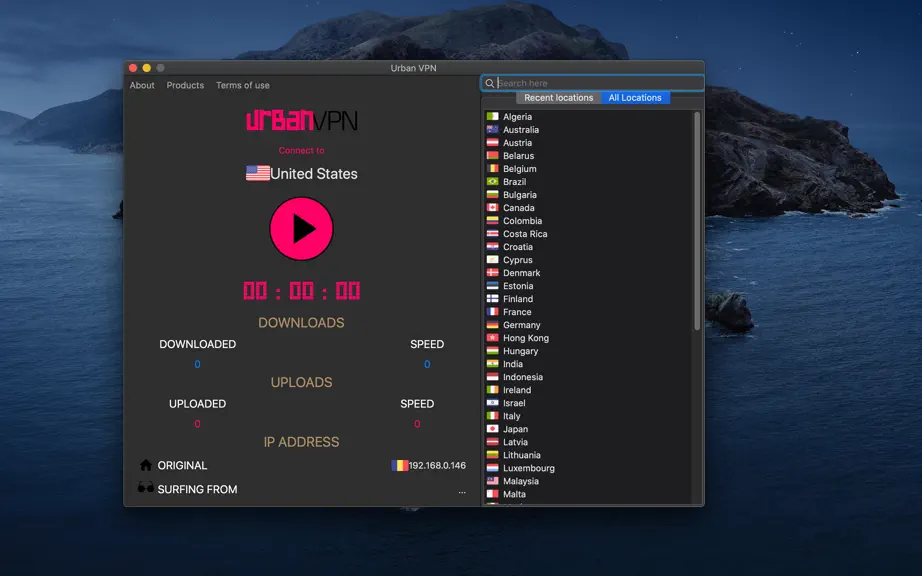Viewport: 922px width, 576px height.
Task: Start the VPN with the pink play button
Action: click(301, 229)
